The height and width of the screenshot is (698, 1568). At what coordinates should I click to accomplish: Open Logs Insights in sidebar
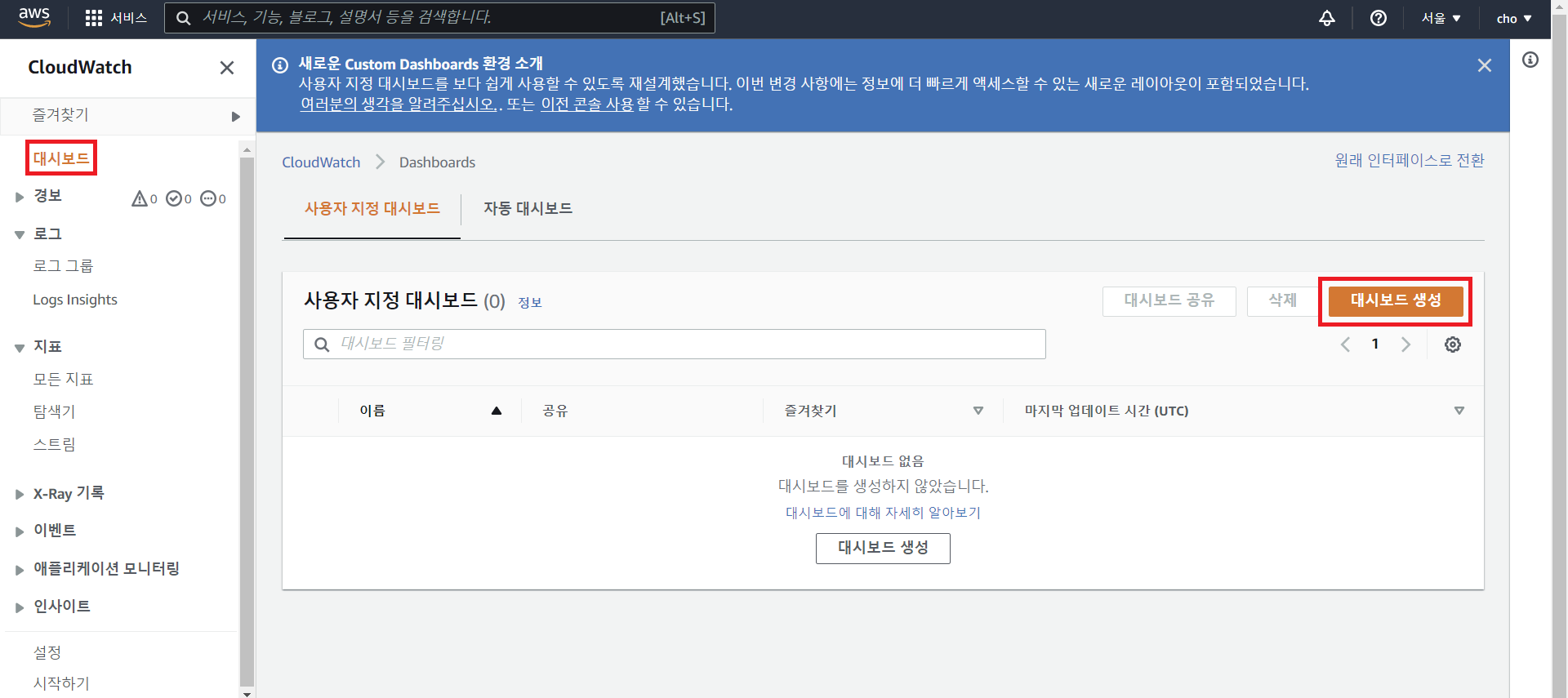tap(75, 300)
